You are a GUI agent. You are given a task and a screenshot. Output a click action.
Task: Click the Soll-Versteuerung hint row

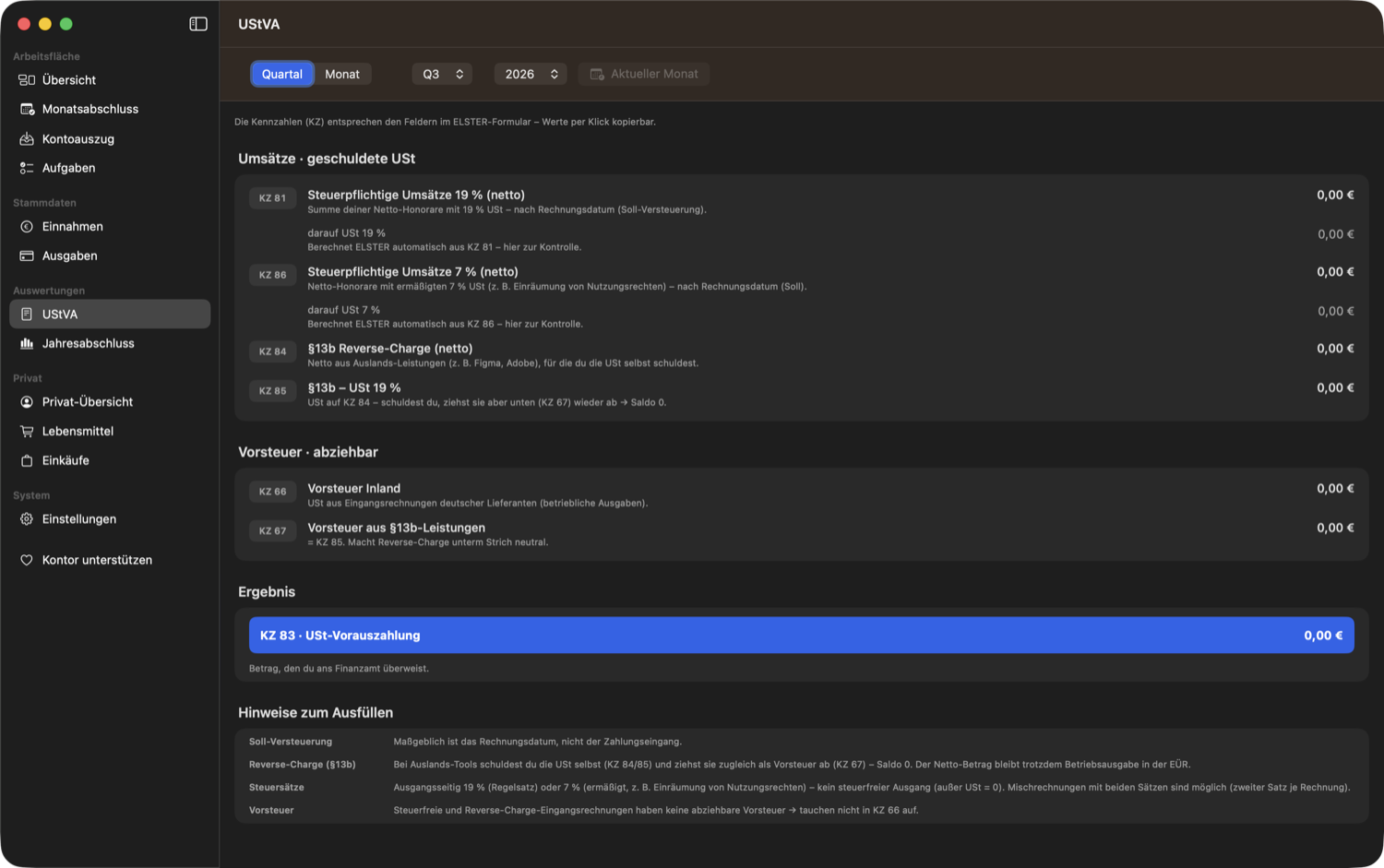coord(801,742)
